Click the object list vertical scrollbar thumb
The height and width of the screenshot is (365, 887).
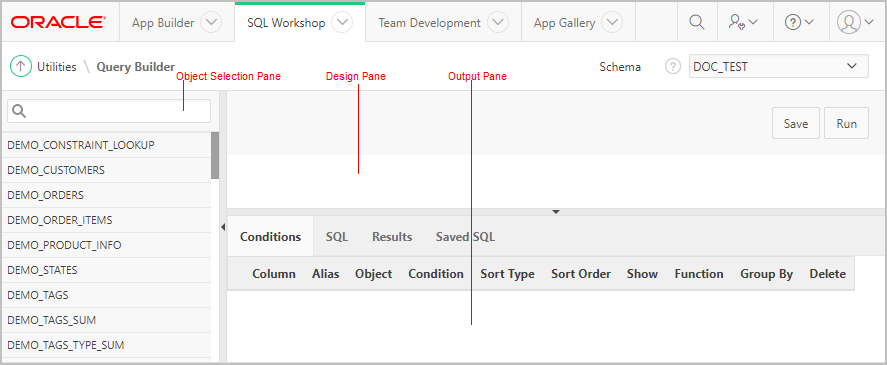point(215,156)
